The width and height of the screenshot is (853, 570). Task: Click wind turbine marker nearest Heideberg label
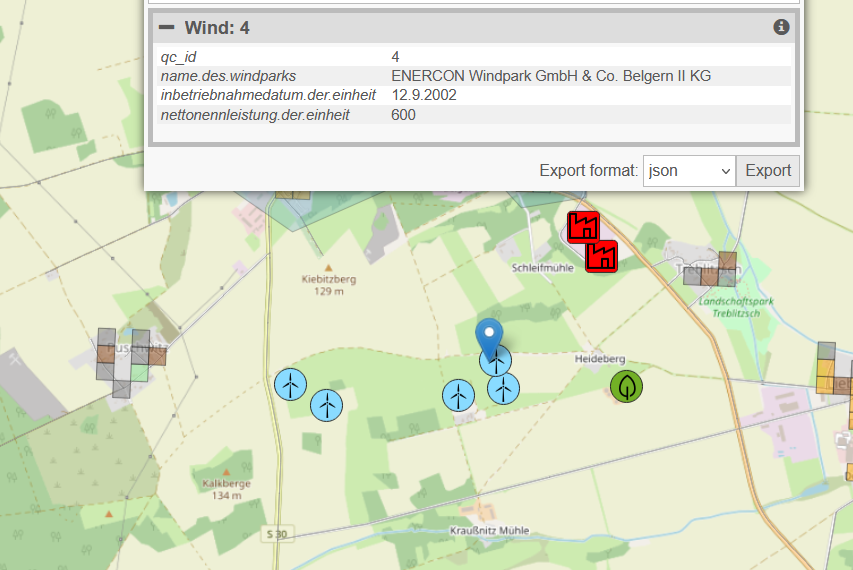(x=503, y=389)
